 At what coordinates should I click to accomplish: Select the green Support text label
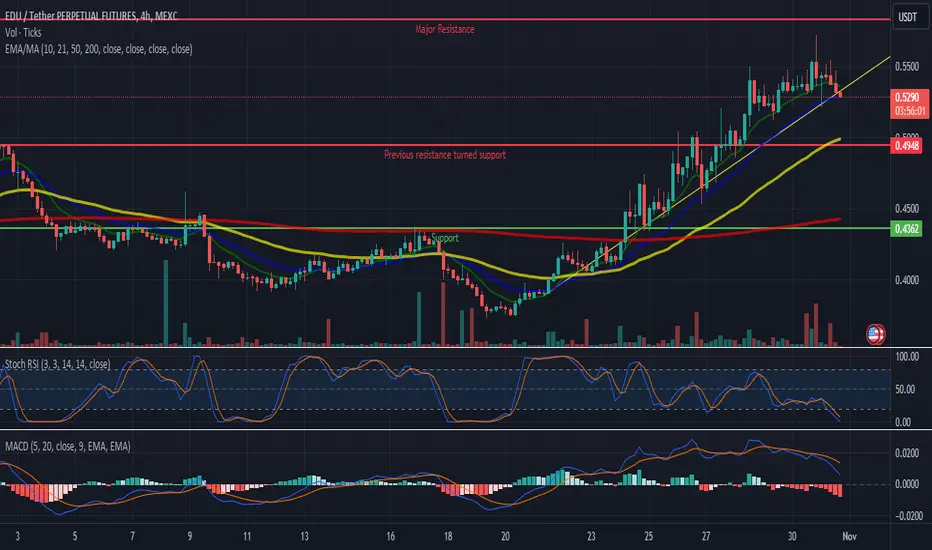pyautogui.click(x=445, y=238)
